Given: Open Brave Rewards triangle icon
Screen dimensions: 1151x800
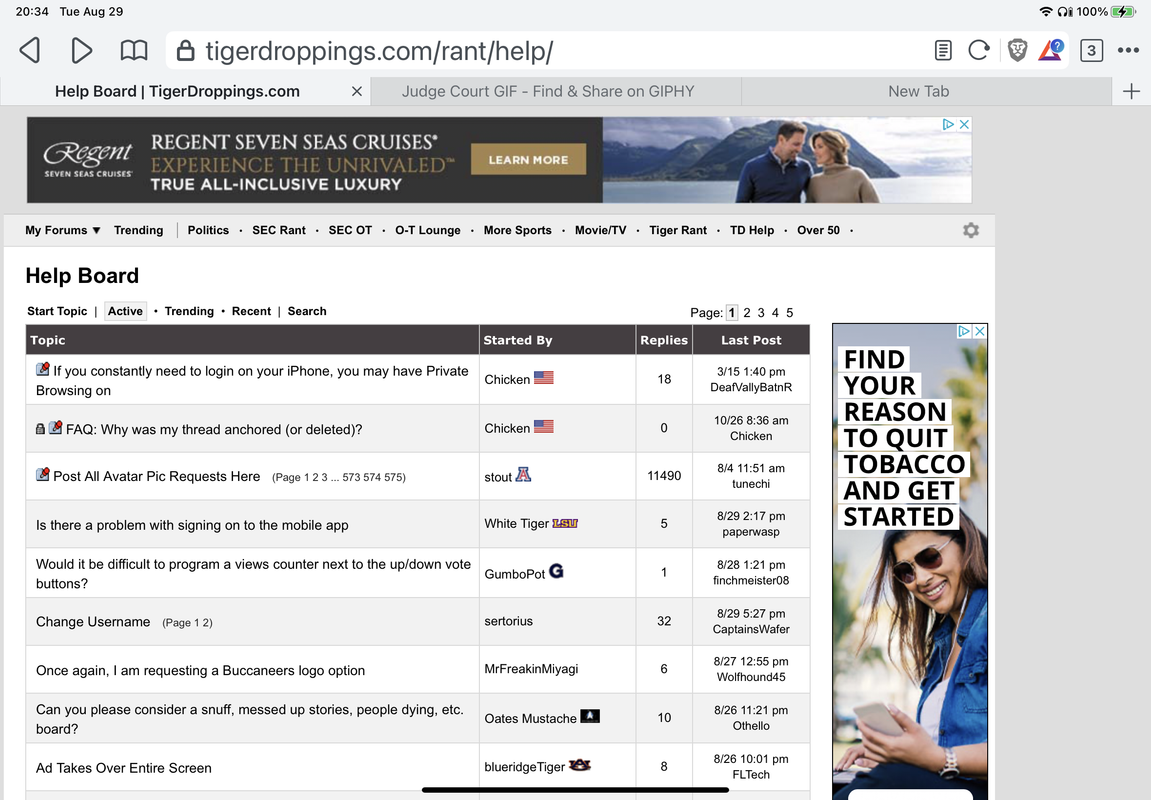Looking at the screenshot, I should click(1051, 51).
